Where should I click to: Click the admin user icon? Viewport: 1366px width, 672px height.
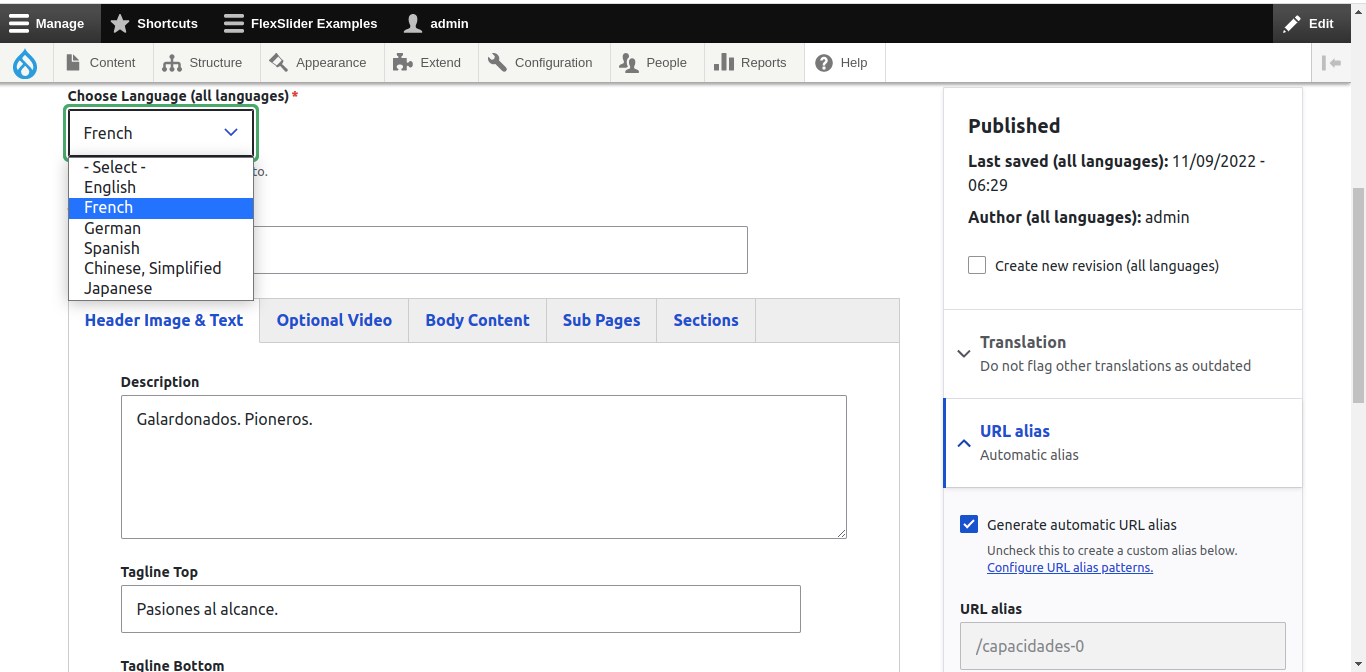[x=412, y=23]
